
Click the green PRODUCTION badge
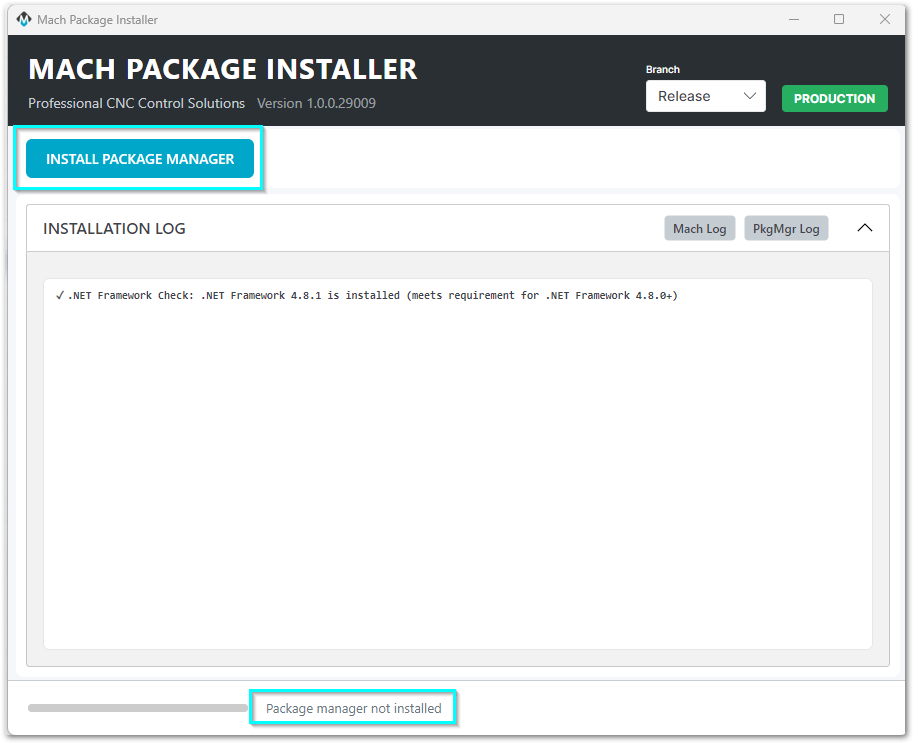pyautogui.click(x=834, y=98)
